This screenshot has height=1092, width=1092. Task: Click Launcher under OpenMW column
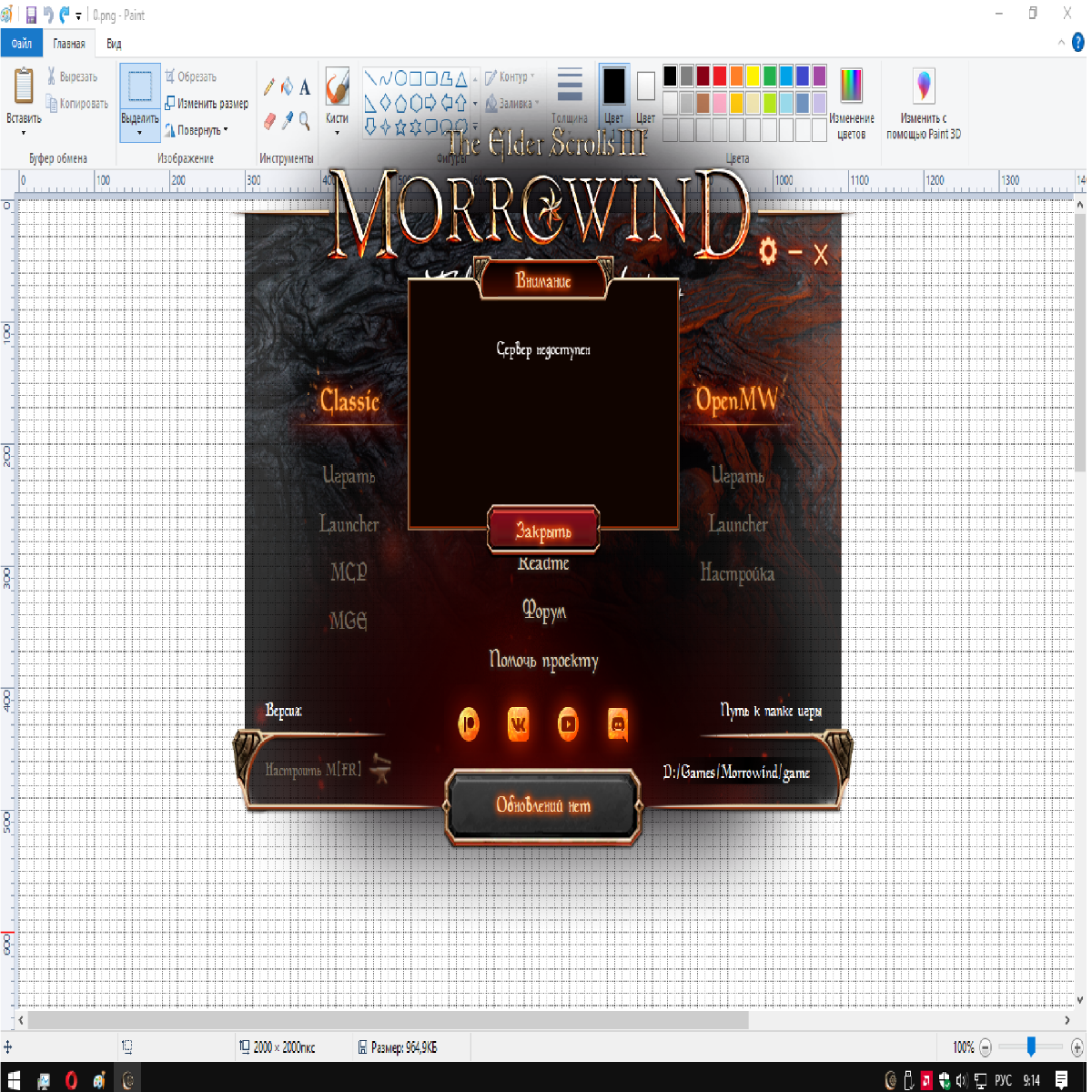point(738,524)
